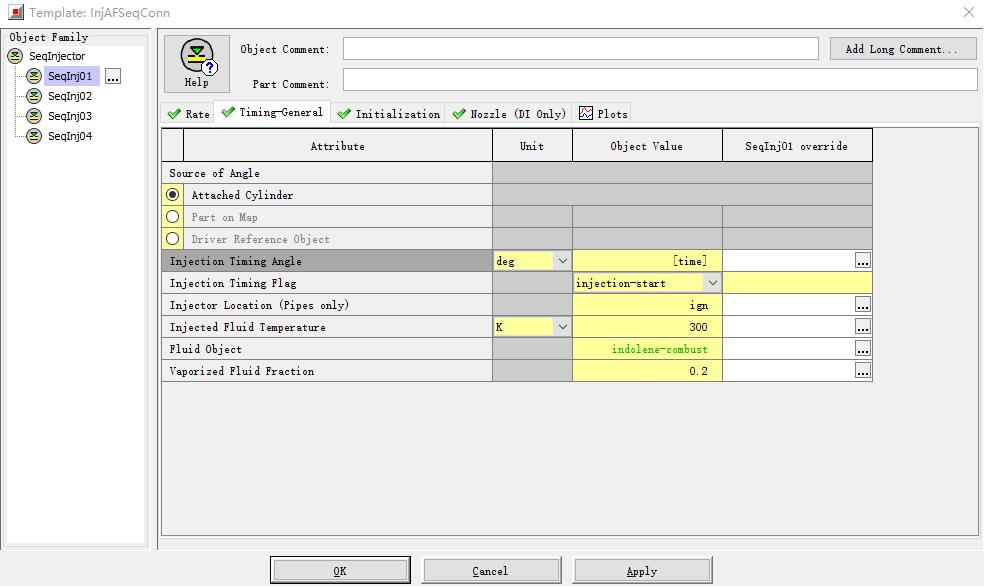Click the Cancel button
This screenshot has width=984, height=586.
tap(491, 570)
